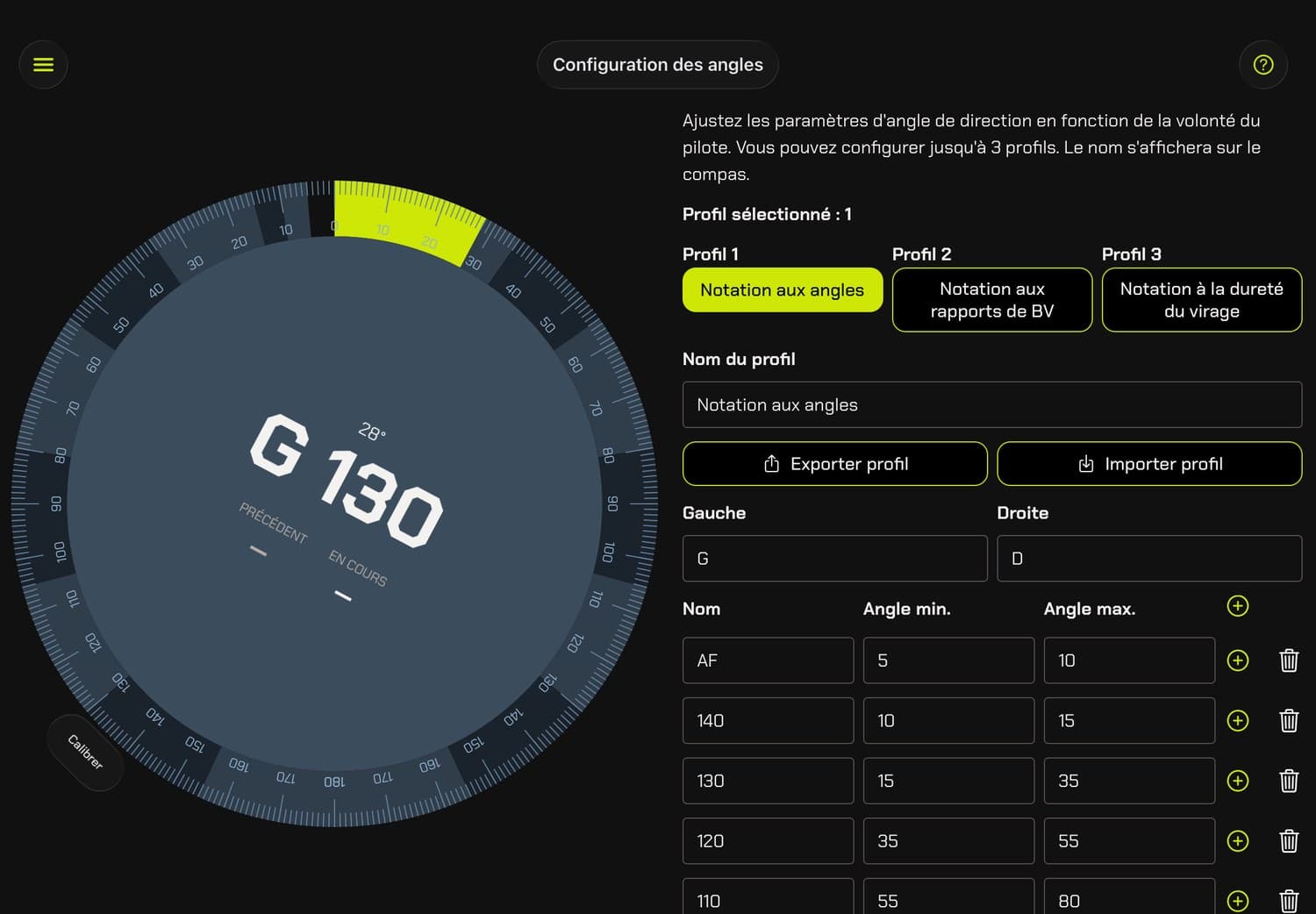Add a row after the 130 row

(x=1237, y=781)
